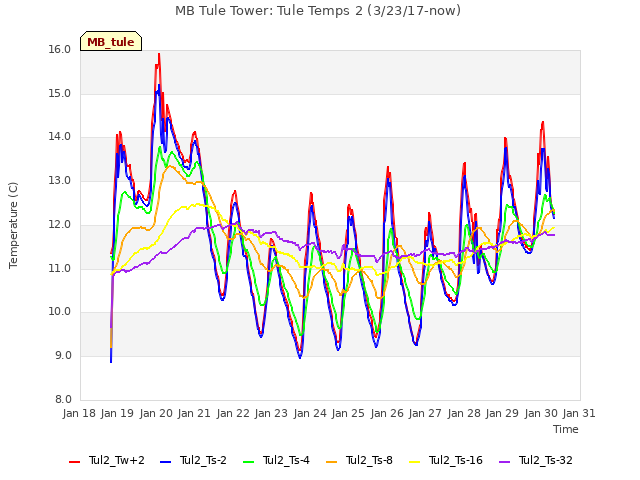
Task: Click the Jan 20 x-axis tick label
Action: click(156, 413)
